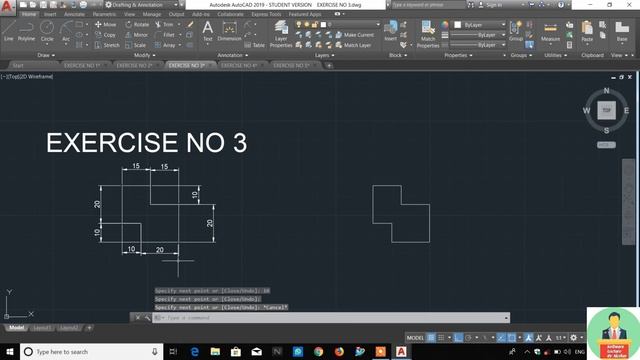Open the linetype ByLayer dropdown
The height and width of the screenshot is (360, 640).
coord(478,45)
